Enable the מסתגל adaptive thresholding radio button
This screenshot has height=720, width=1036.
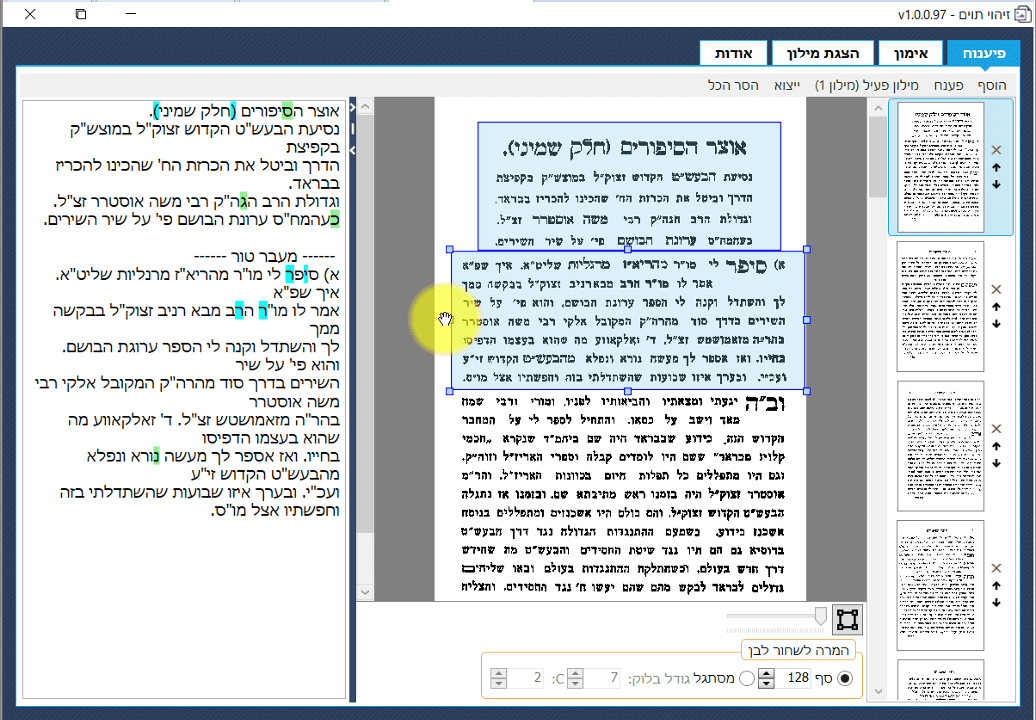click(x=746, y=678)
